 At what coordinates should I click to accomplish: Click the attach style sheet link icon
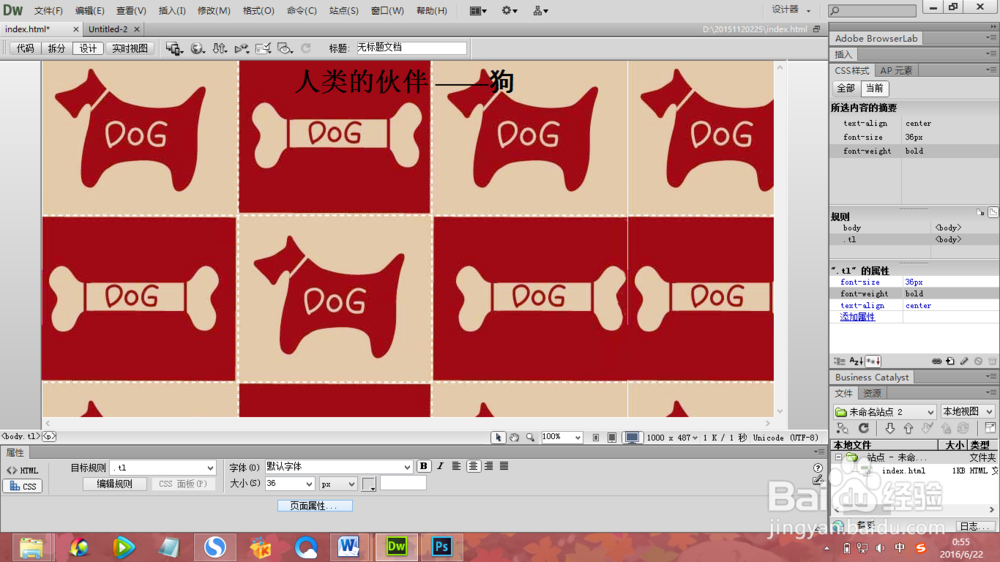936,361
